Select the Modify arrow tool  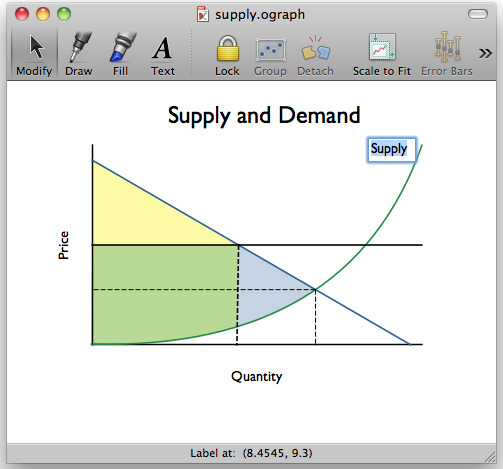(x=36, y=48)
